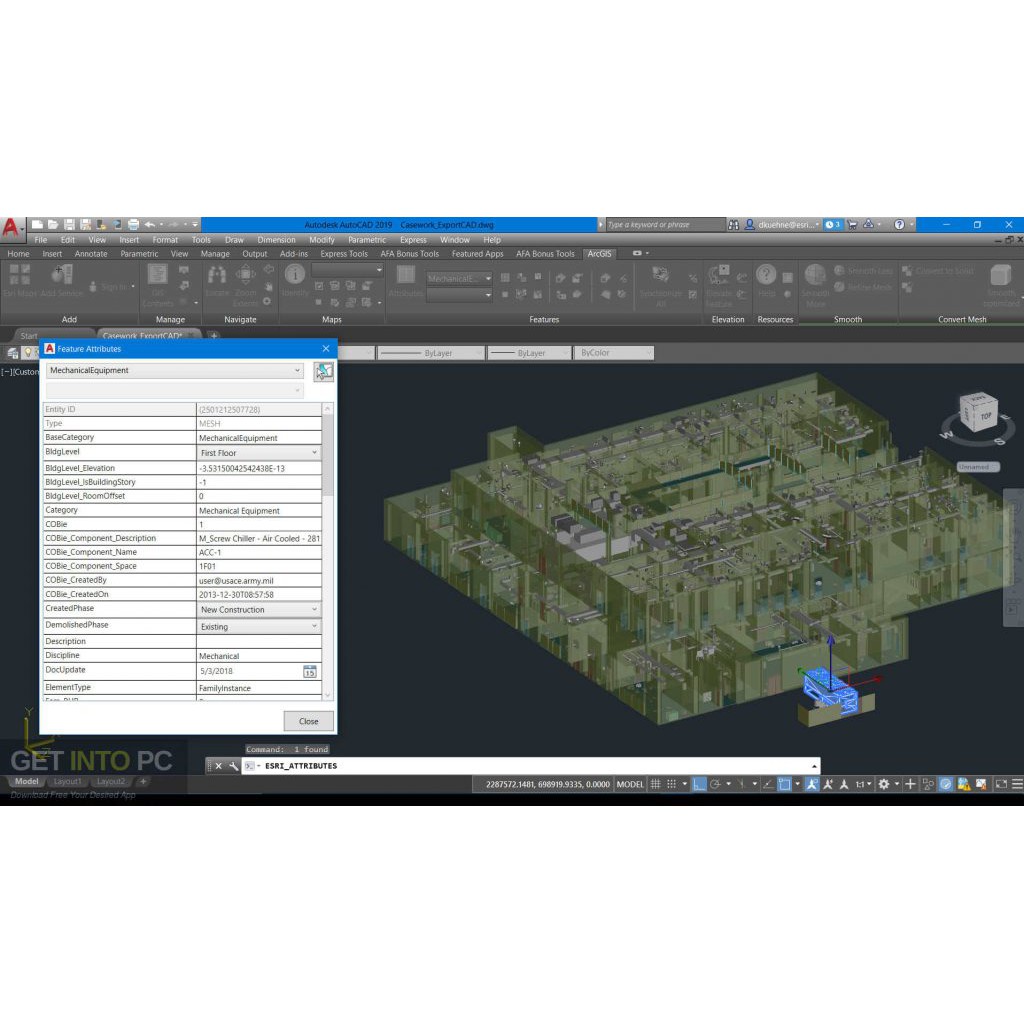Screen dimensions: 1024x1024
Task: Switch to the Layout1 tab
Action: pos(67,782)
